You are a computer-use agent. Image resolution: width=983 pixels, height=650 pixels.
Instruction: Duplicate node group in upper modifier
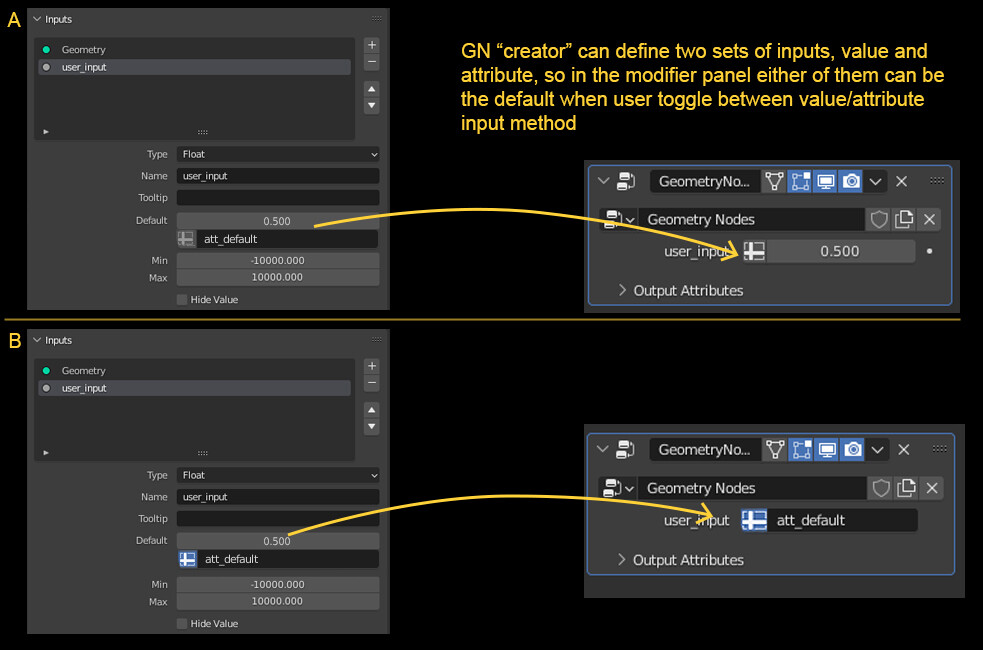(x=904, y=219)
